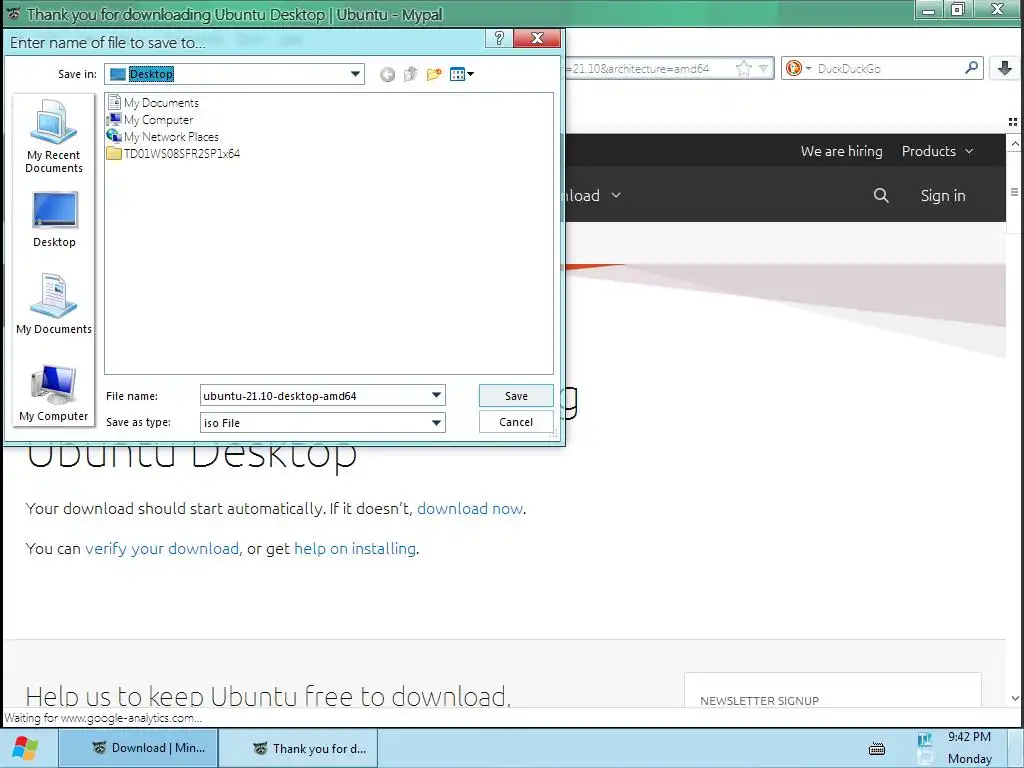Click the page scrollbar down arrow
The width and height of the screenshot is (1024, 768).
[x=1015, y=698]
